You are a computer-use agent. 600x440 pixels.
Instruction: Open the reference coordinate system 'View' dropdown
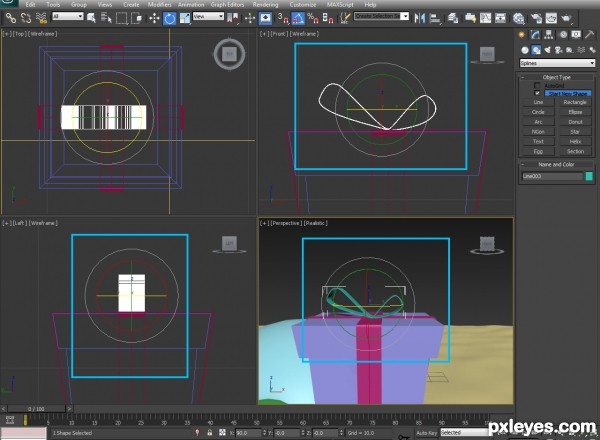pyautogui.click(x=208, y=16)
